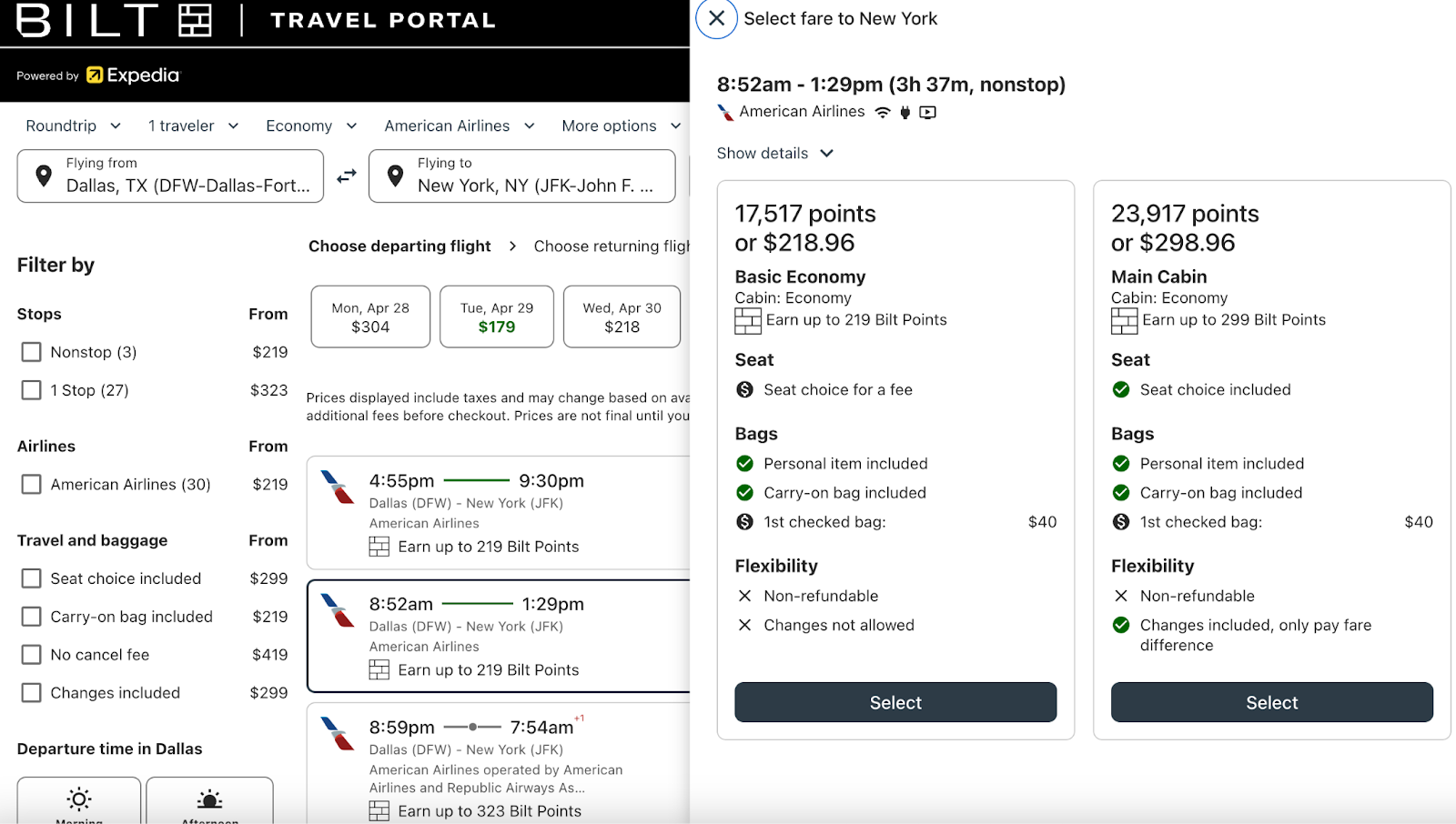The height and width of the screenshot is (824, 1456).
Task: Click the power outlet amenity icon
Action: click(905, 113)
